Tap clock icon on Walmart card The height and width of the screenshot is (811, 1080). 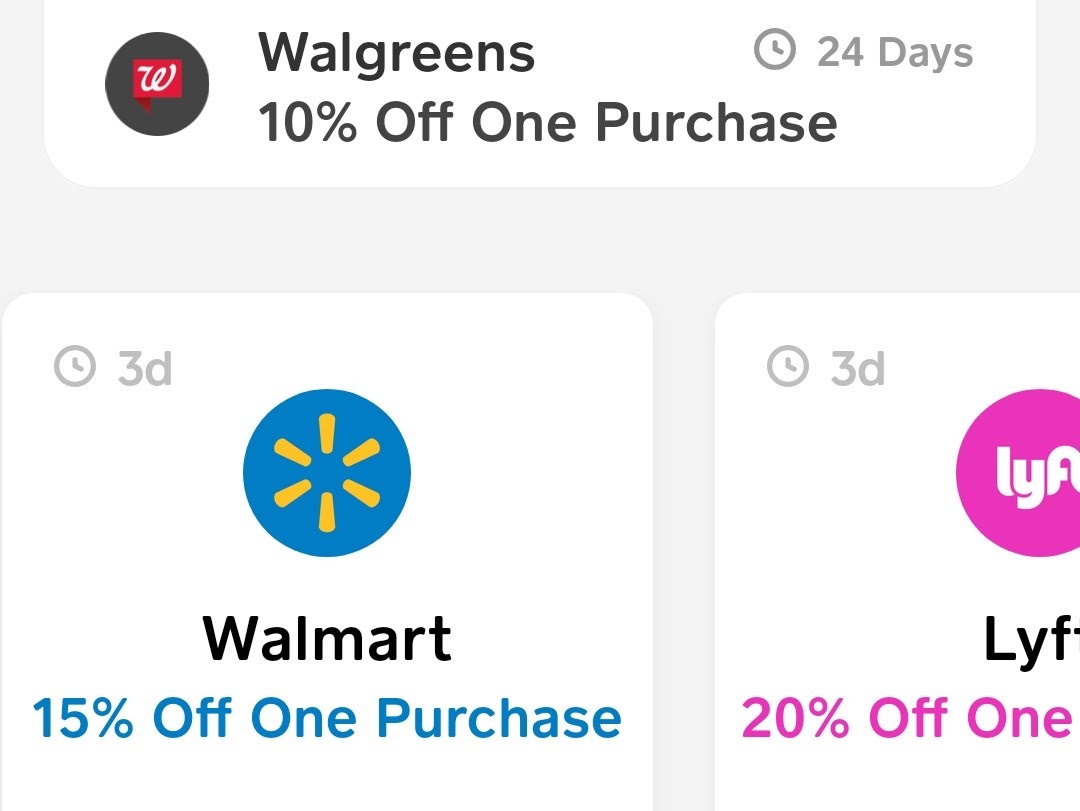[x=75, y=366]
